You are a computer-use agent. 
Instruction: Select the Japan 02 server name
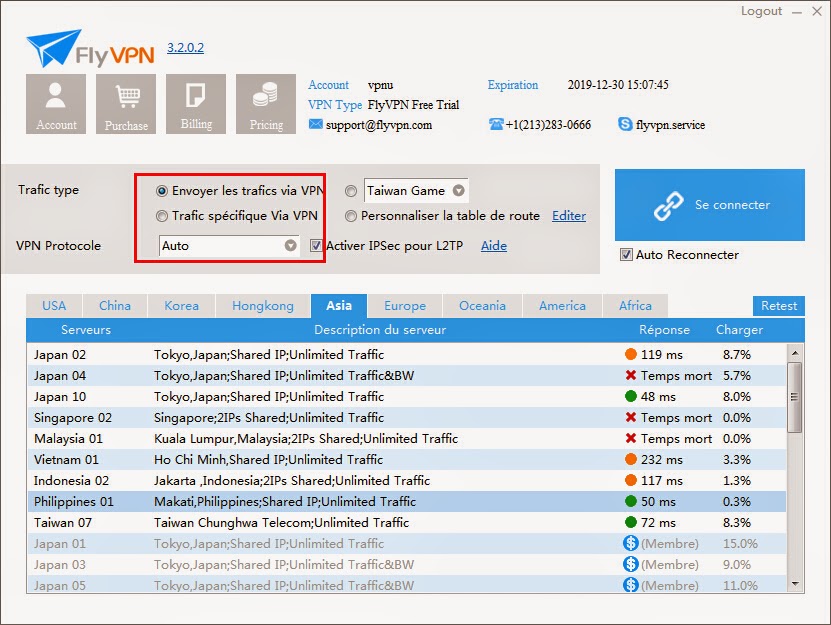tap(60, 355)
